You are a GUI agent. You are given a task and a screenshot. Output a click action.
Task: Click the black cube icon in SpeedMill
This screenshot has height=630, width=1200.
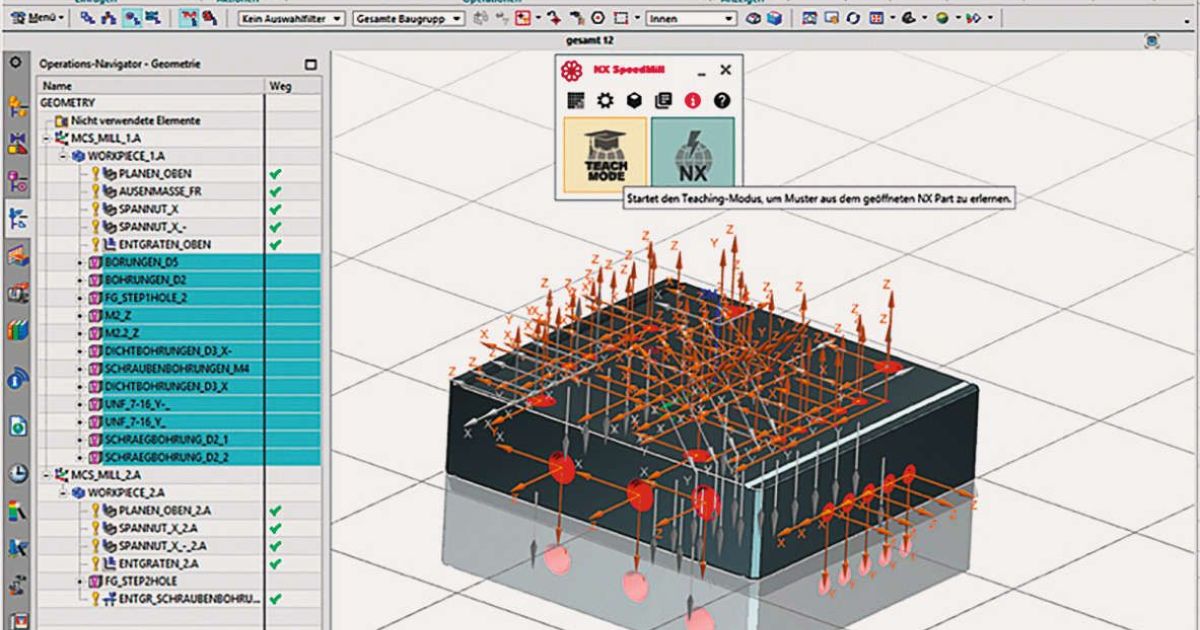[633, 101]
